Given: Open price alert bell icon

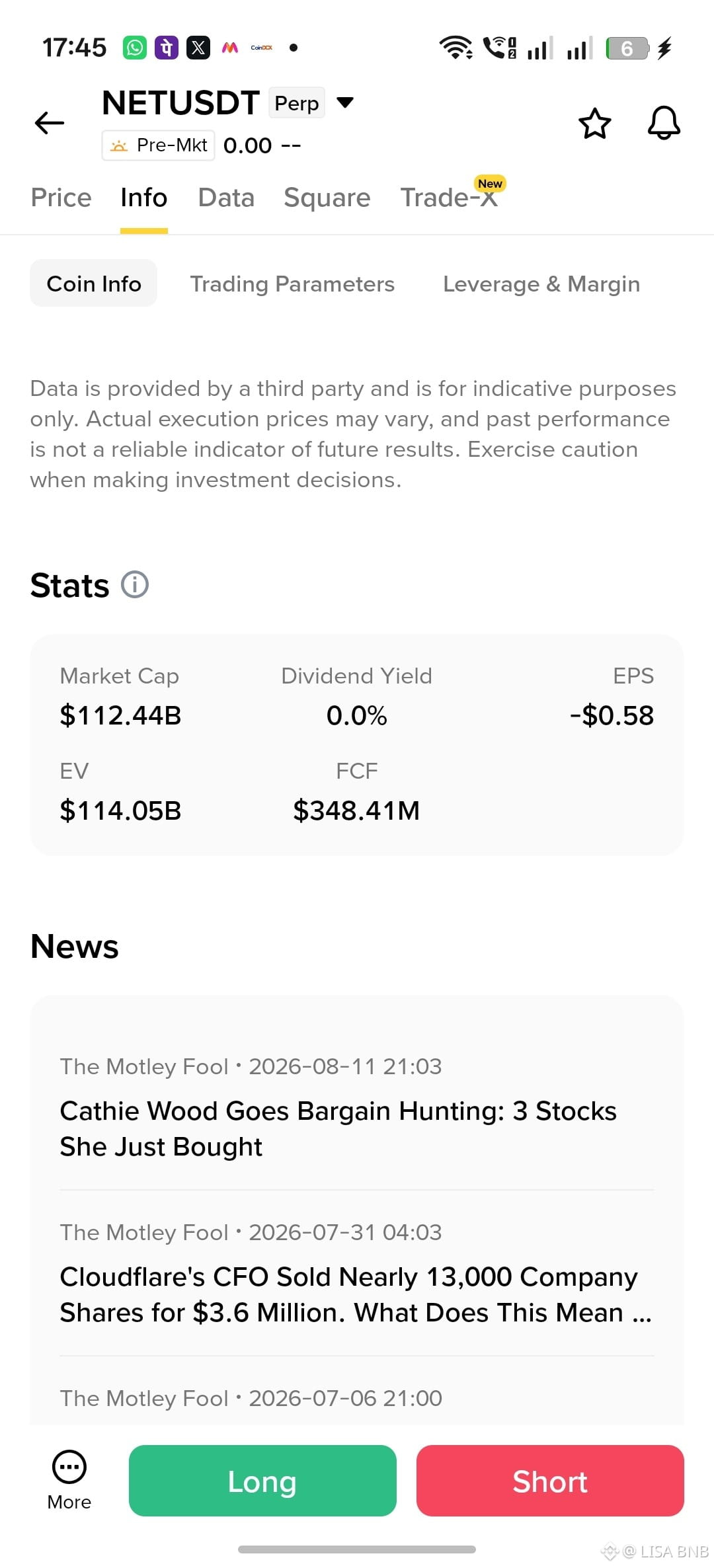Looking at the screenshot, I should [664, 123].
